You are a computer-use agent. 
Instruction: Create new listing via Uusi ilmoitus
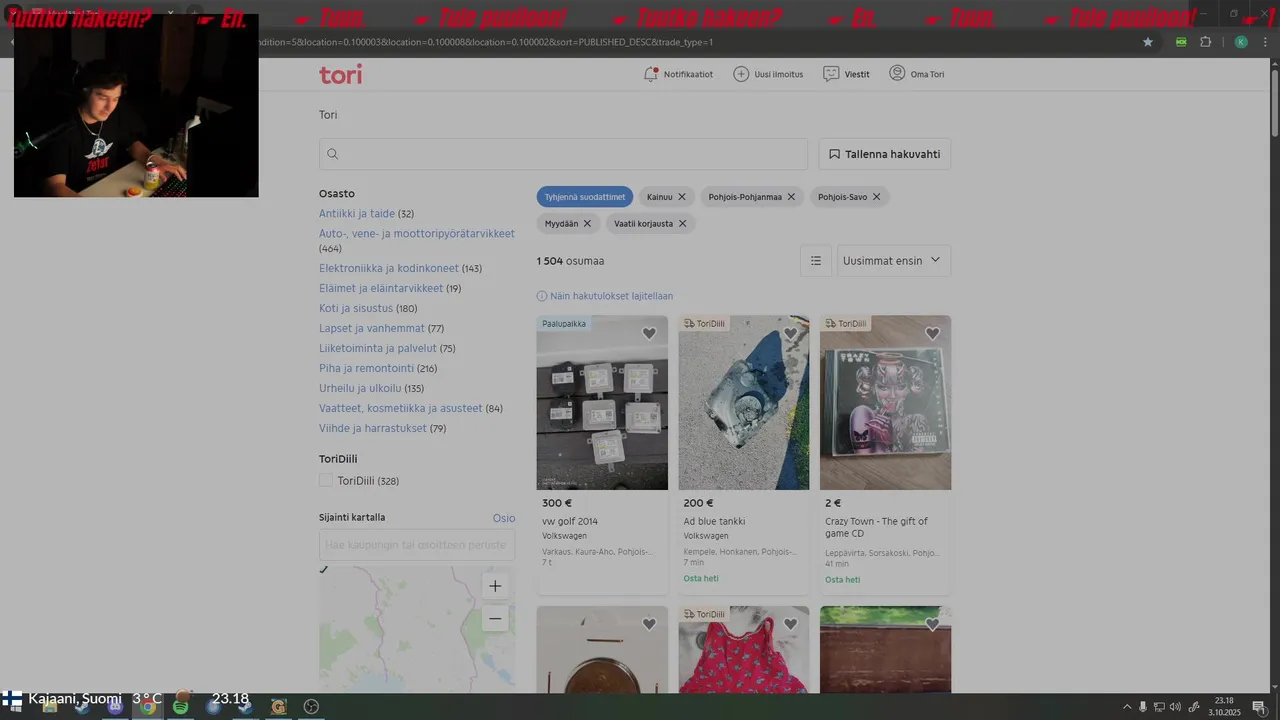768,74
